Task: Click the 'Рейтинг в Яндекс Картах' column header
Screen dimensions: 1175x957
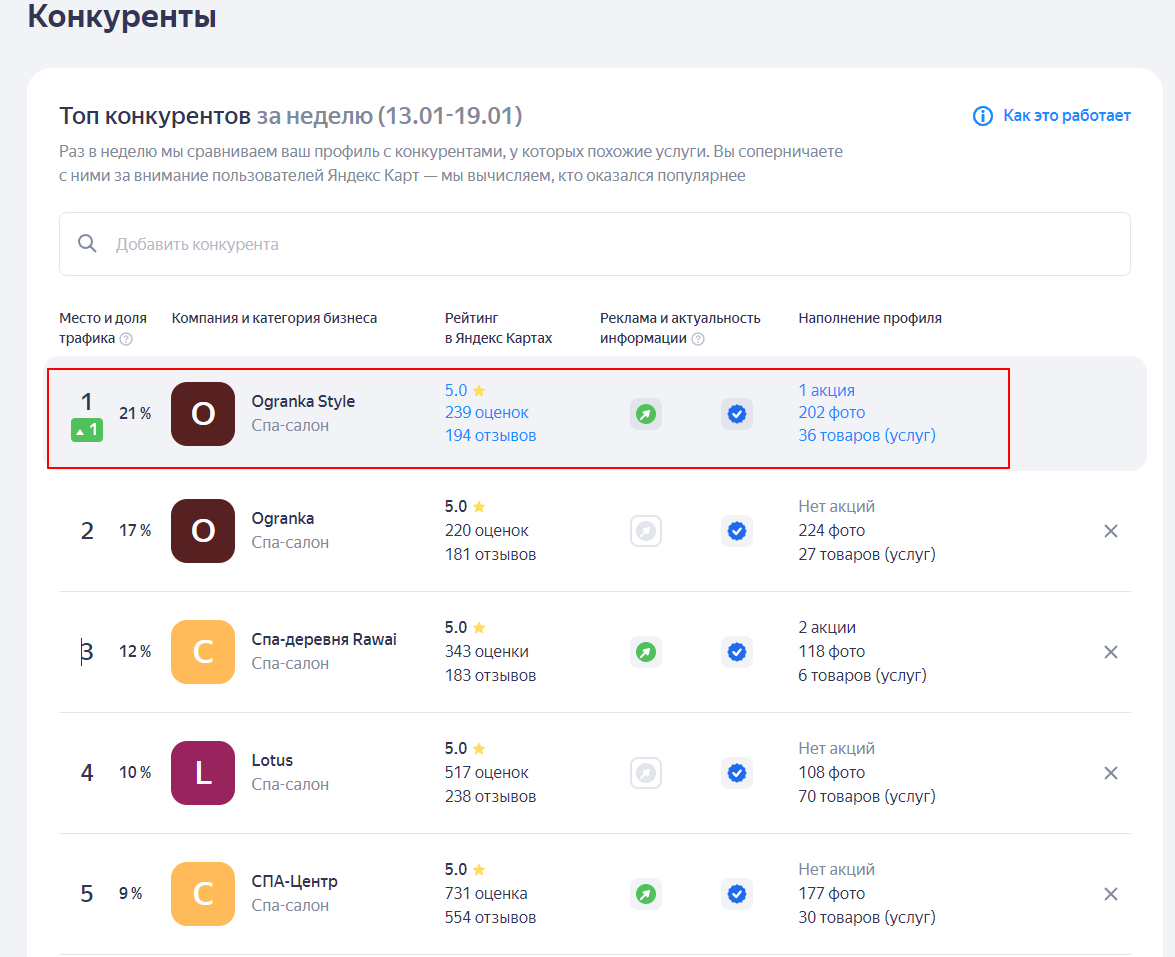Action: click(x=498, y=328)
